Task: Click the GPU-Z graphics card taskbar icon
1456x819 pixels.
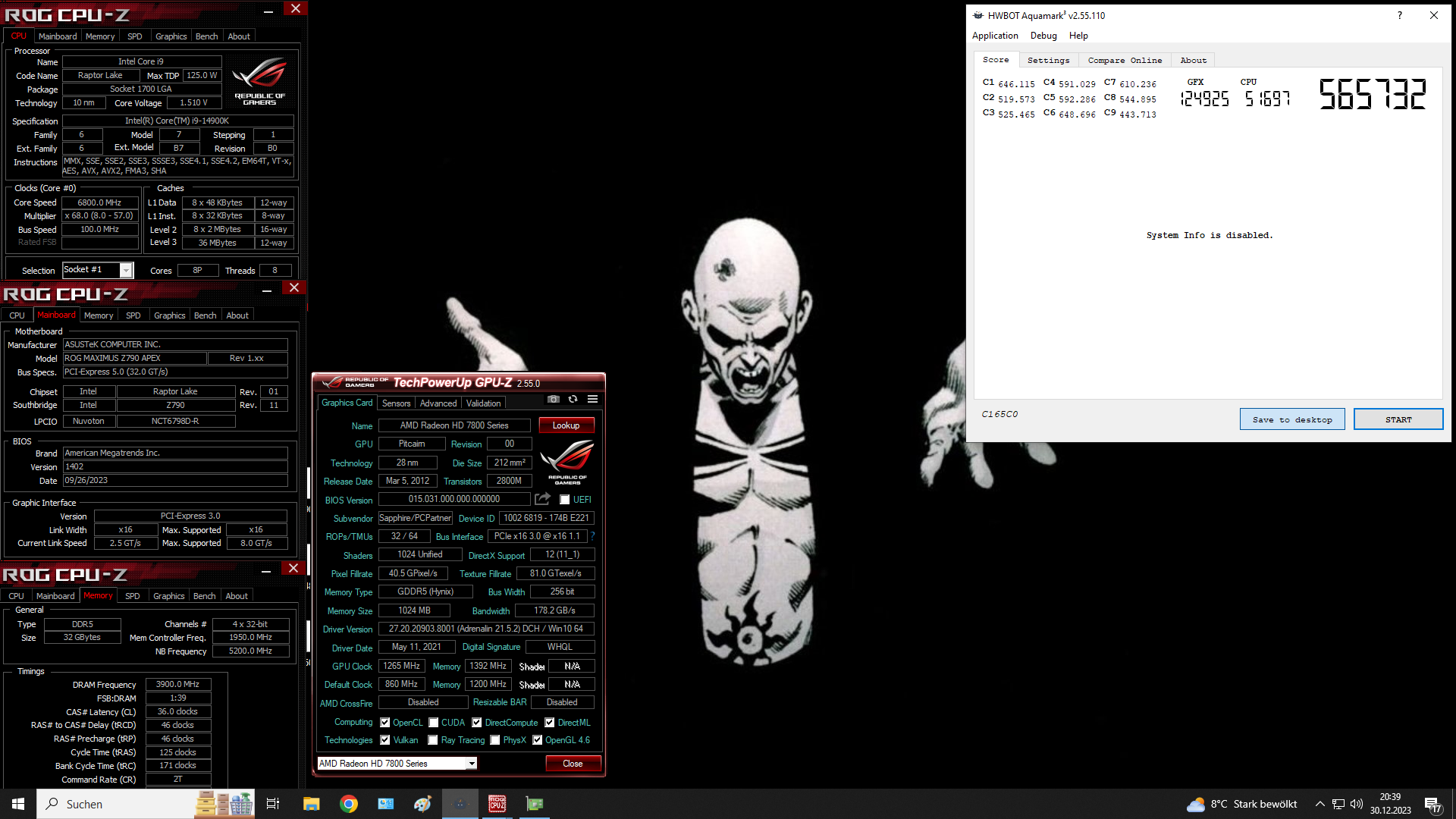Action: (535, 804)
